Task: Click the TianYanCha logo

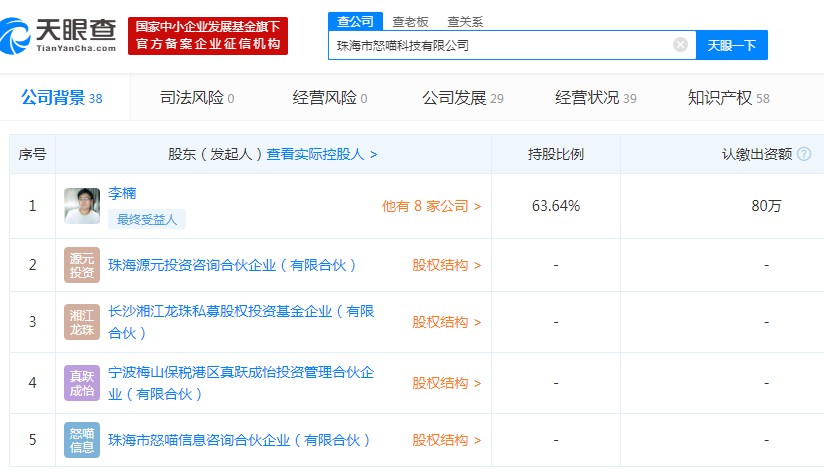Action: [x=58, y=36]
